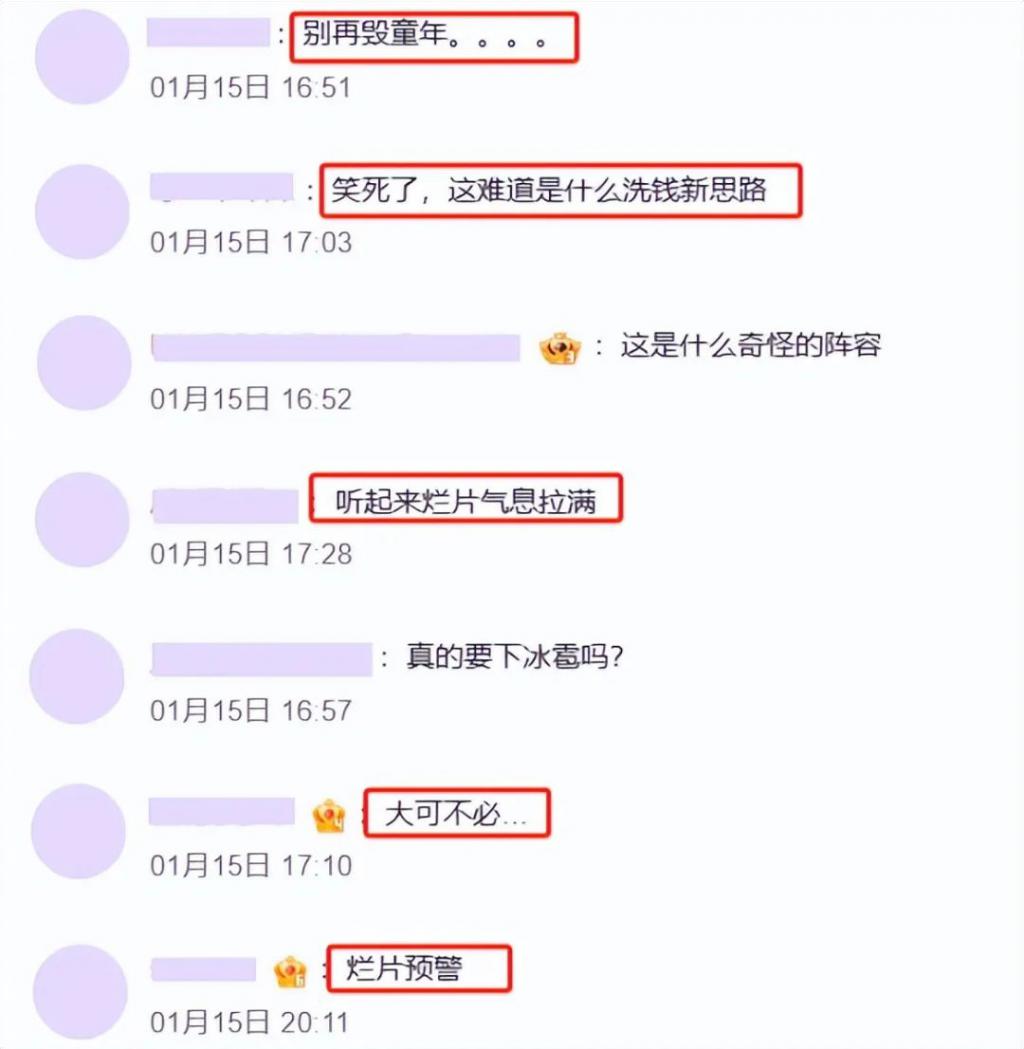Click avatar of "烂片预警" commenter
The width and height of the screenshot is (1024, 1049).
(80, 992)
